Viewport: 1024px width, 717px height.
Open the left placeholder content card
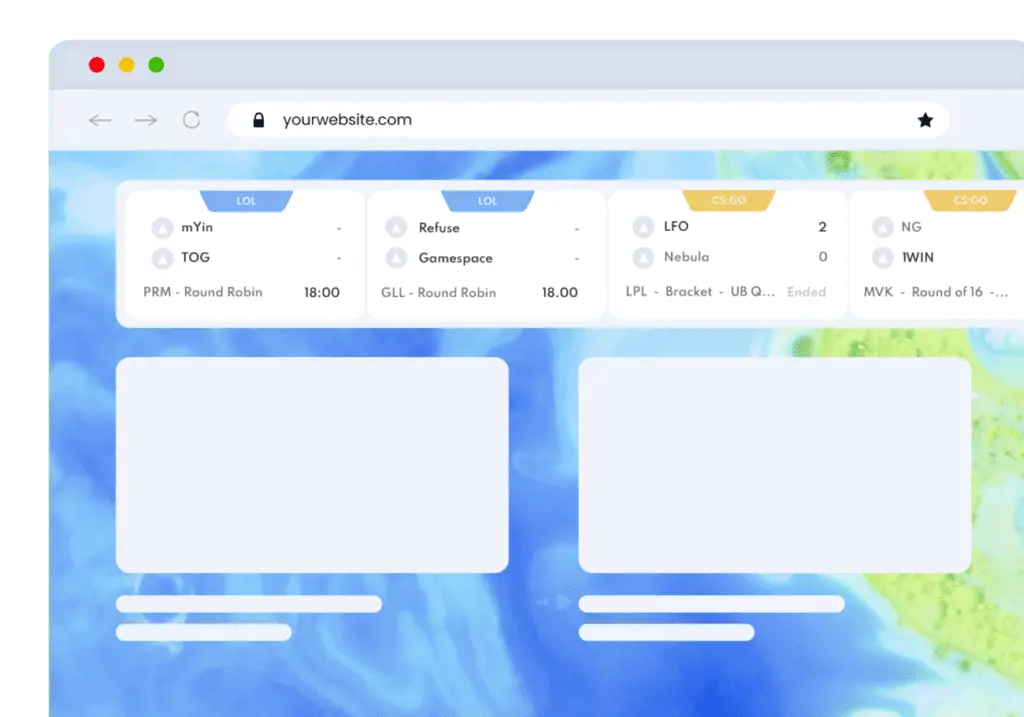312,465
